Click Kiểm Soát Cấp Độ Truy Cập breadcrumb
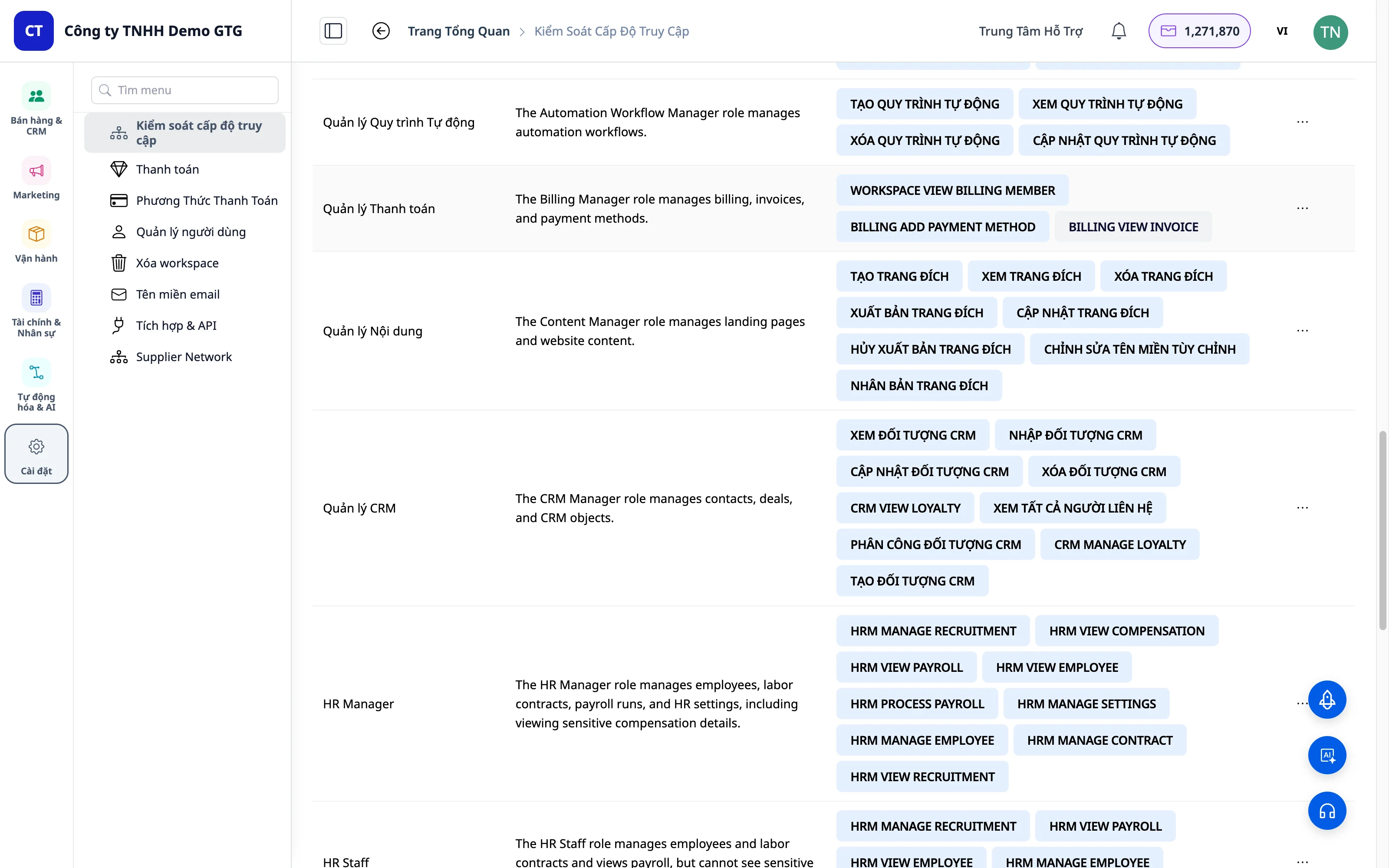Screen dimensions: 1389x868 (x=611, y=31)
